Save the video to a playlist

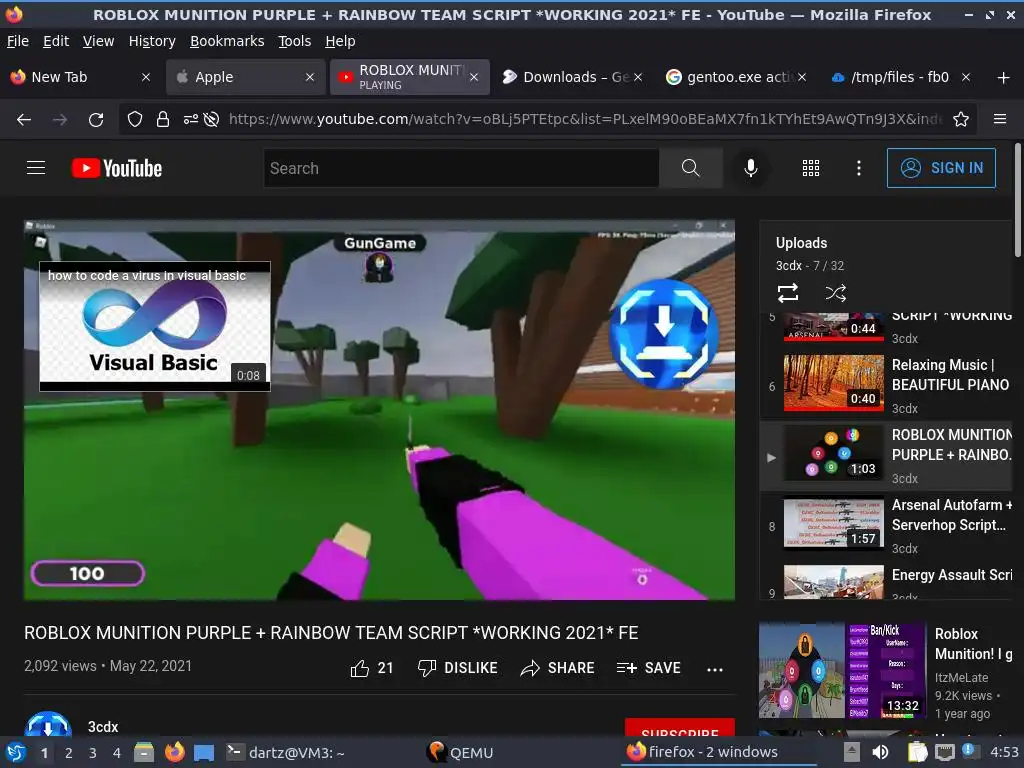pyautogui.click(x=648, y=668)
